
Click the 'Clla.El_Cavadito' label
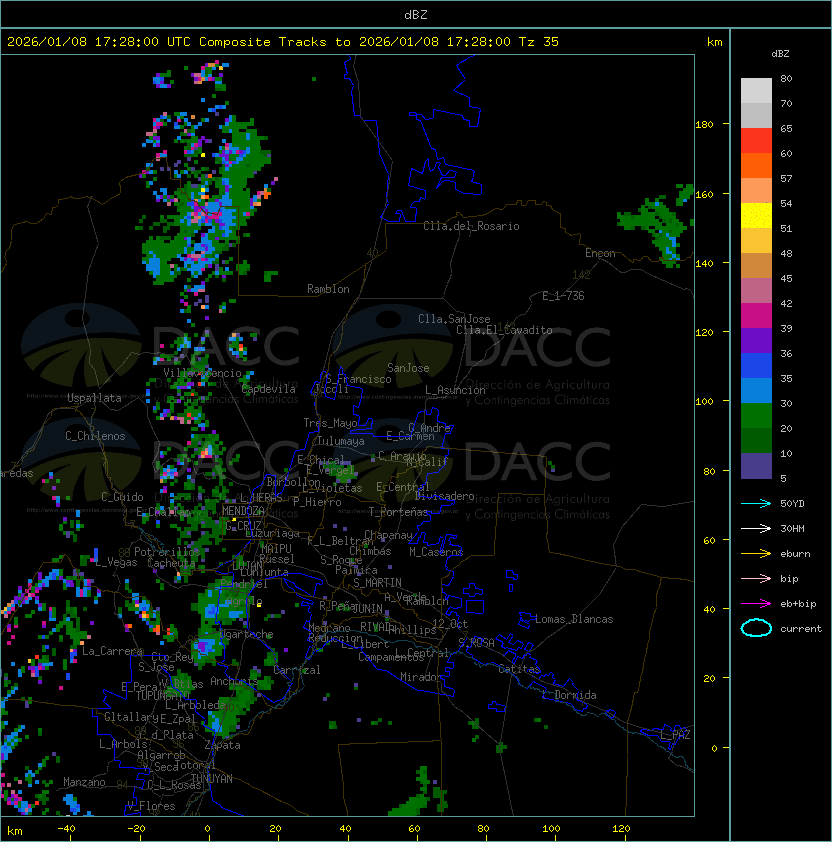tap(504, 330)
